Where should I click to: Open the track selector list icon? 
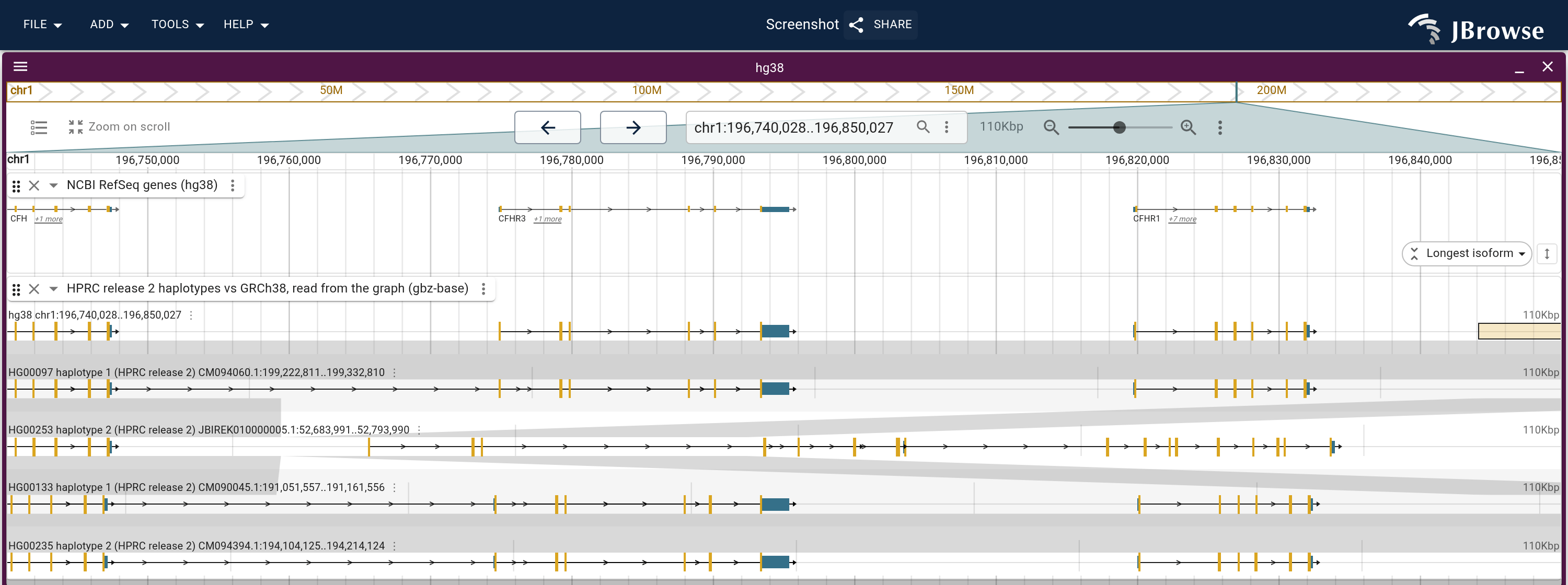[38, 127]
